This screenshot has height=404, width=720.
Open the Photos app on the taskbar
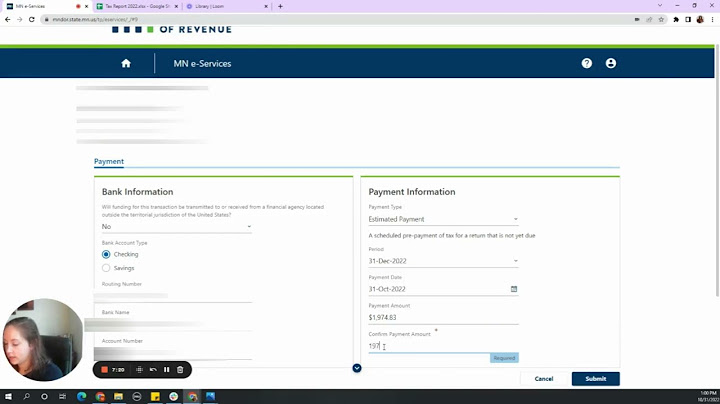click(x=210, y=396)
